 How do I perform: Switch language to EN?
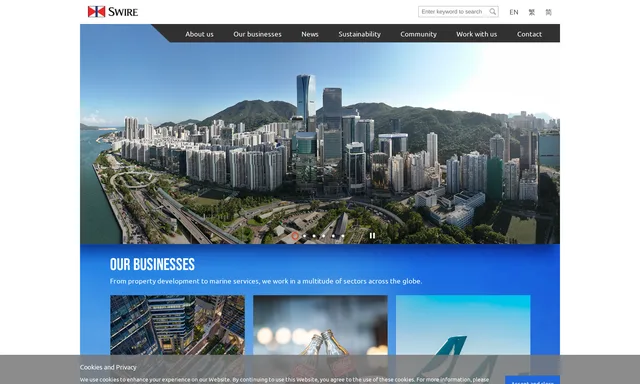pyautogui.click(x=514, y=12)
